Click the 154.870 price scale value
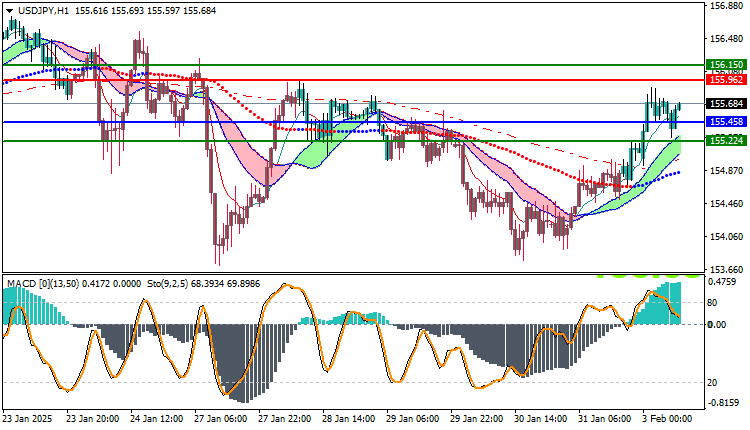 pyautogui.click(x=727, y=171)
